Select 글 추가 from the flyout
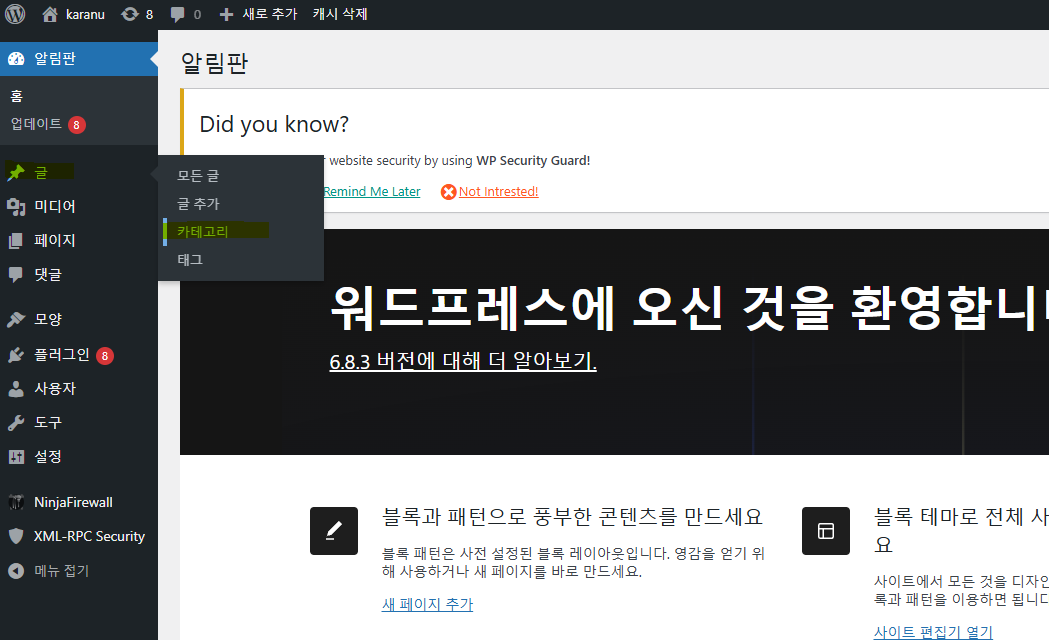The image size is (1049, 640). (x=198, y=204)
